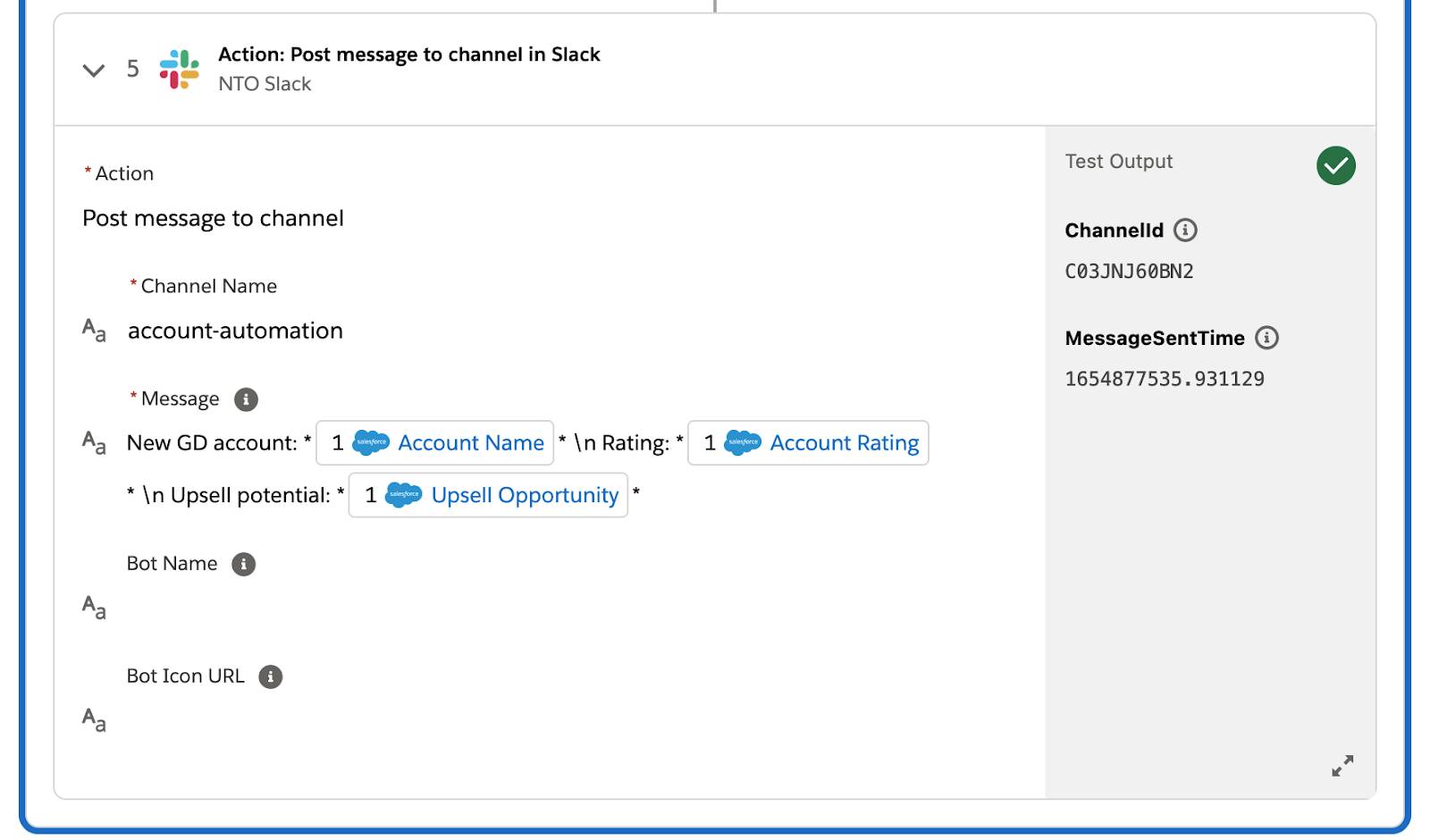Screen dimensions: 1430x840
Task: Toggle text mode icon for Bot Name
Action: [x=94, y=607]
